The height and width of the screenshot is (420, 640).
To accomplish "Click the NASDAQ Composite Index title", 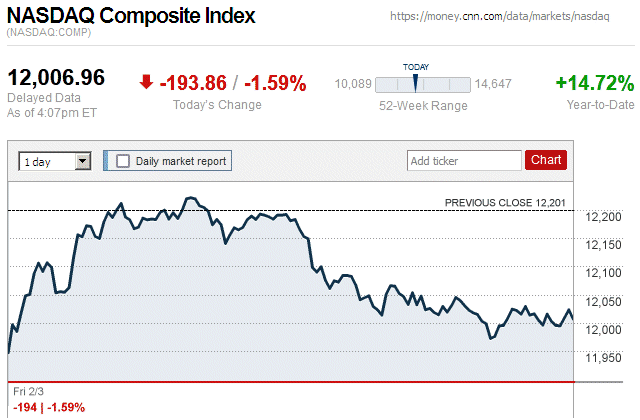I will click(x=131, y=17).
